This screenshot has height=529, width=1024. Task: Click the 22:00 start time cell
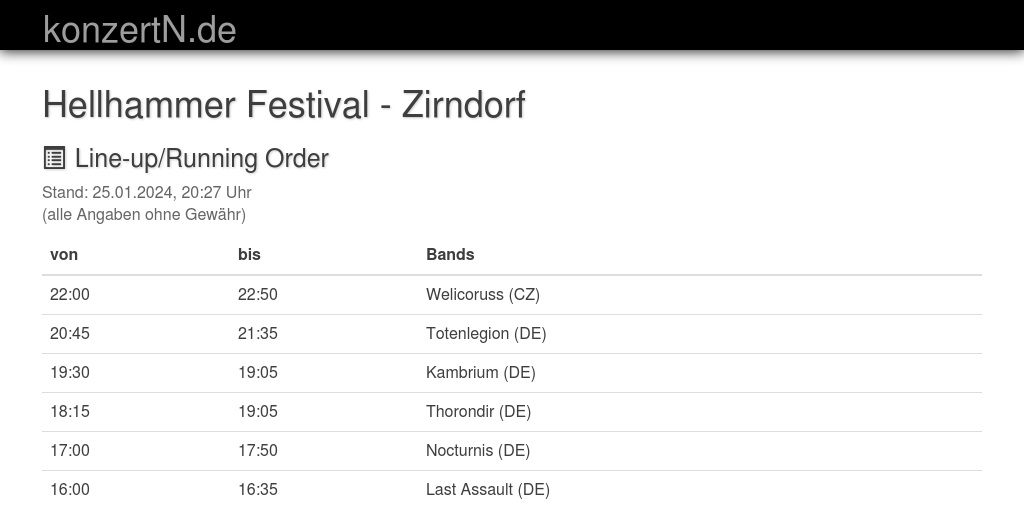70,294
